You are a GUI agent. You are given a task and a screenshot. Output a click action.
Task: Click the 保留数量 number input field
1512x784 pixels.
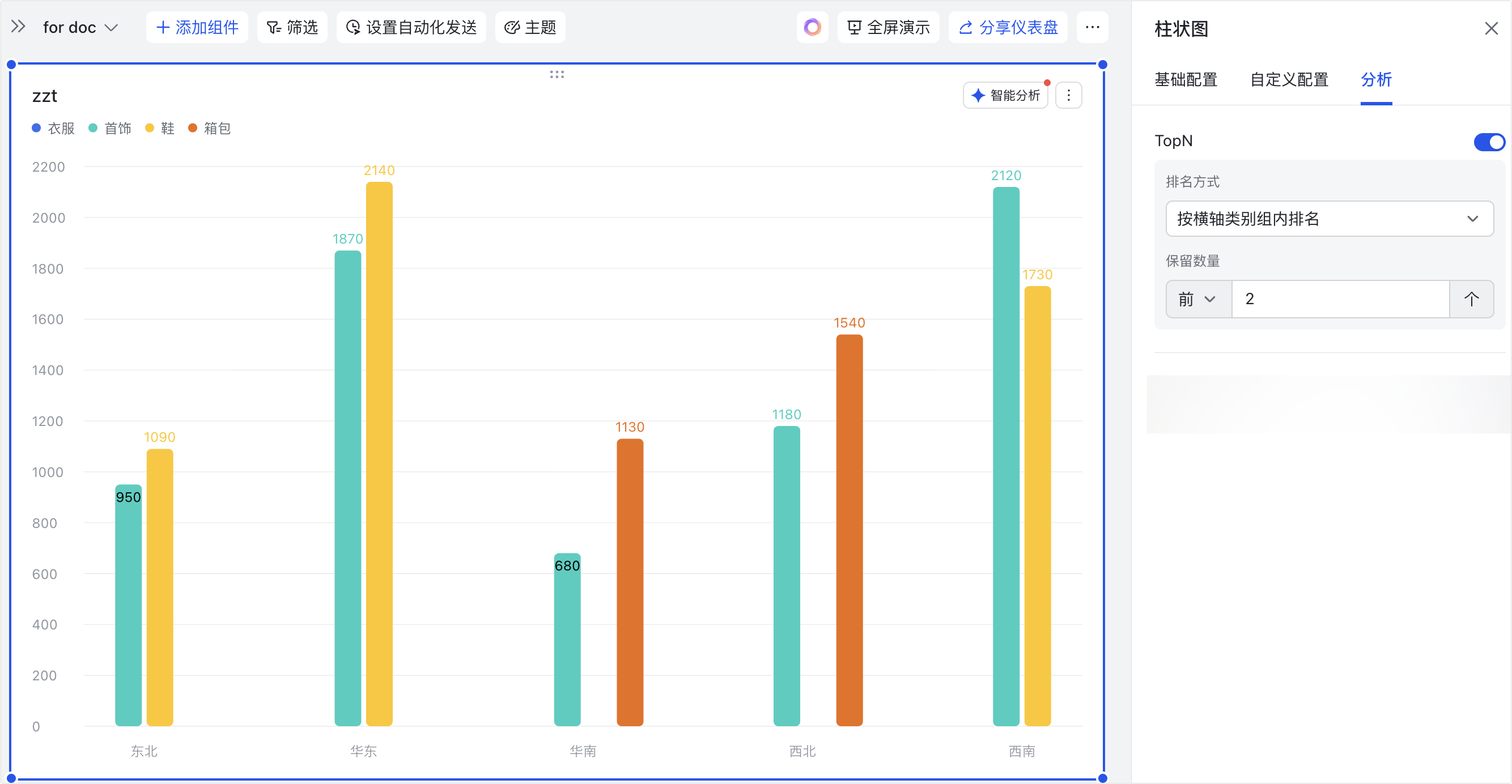(1340, 299)
